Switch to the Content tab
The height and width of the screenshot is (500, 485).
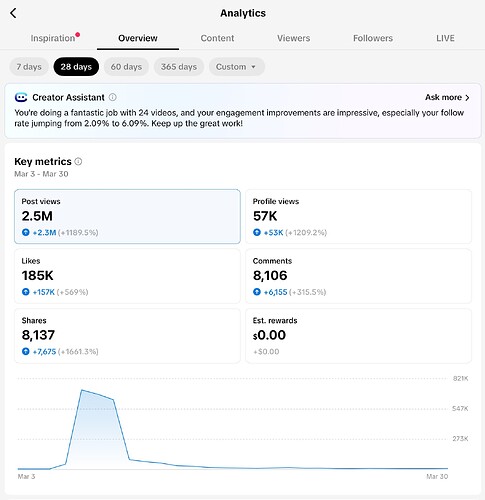click(x=217, y=38)
